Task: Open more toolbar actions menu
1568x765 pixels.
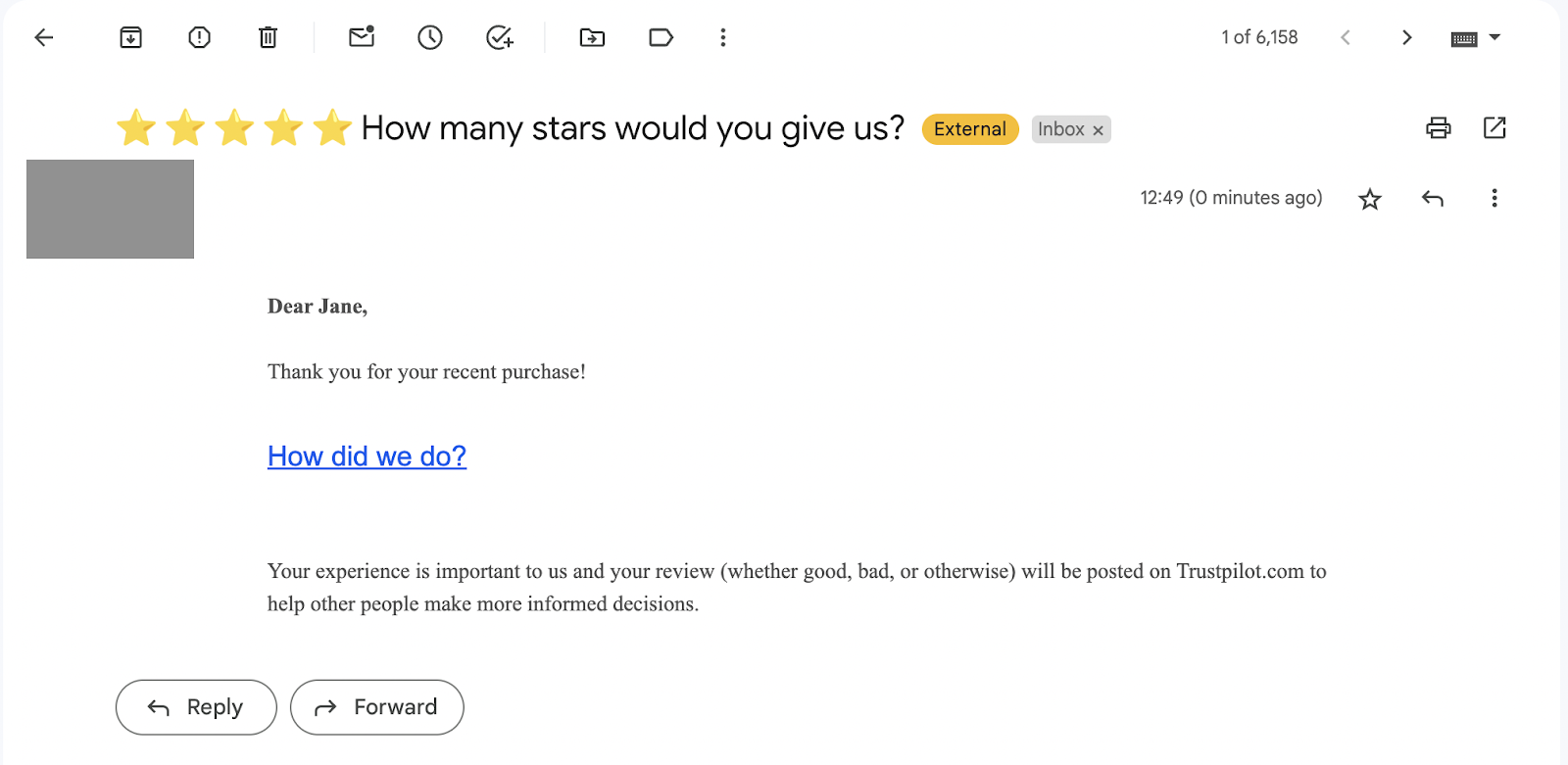Action: point(722,37)
